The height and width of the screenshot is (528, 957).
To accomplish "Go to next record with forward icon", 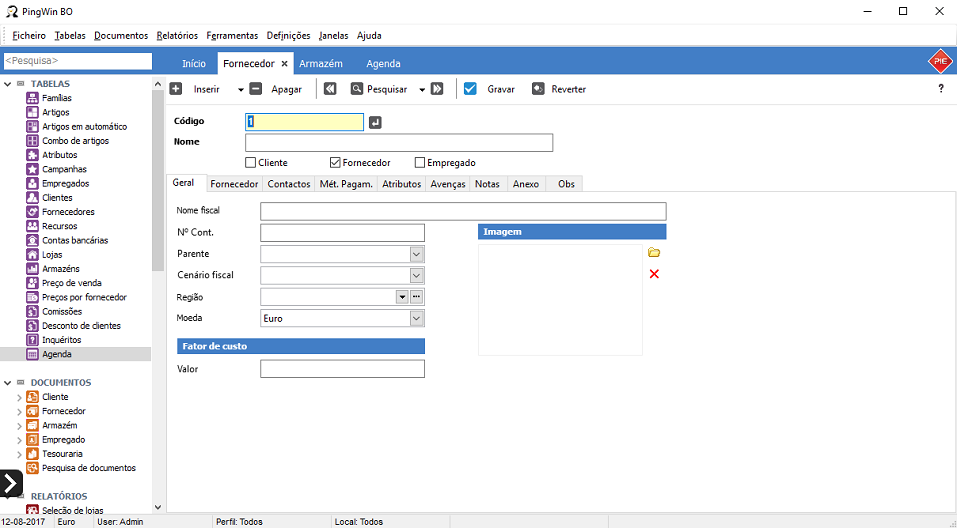I will tap(437, 89).
